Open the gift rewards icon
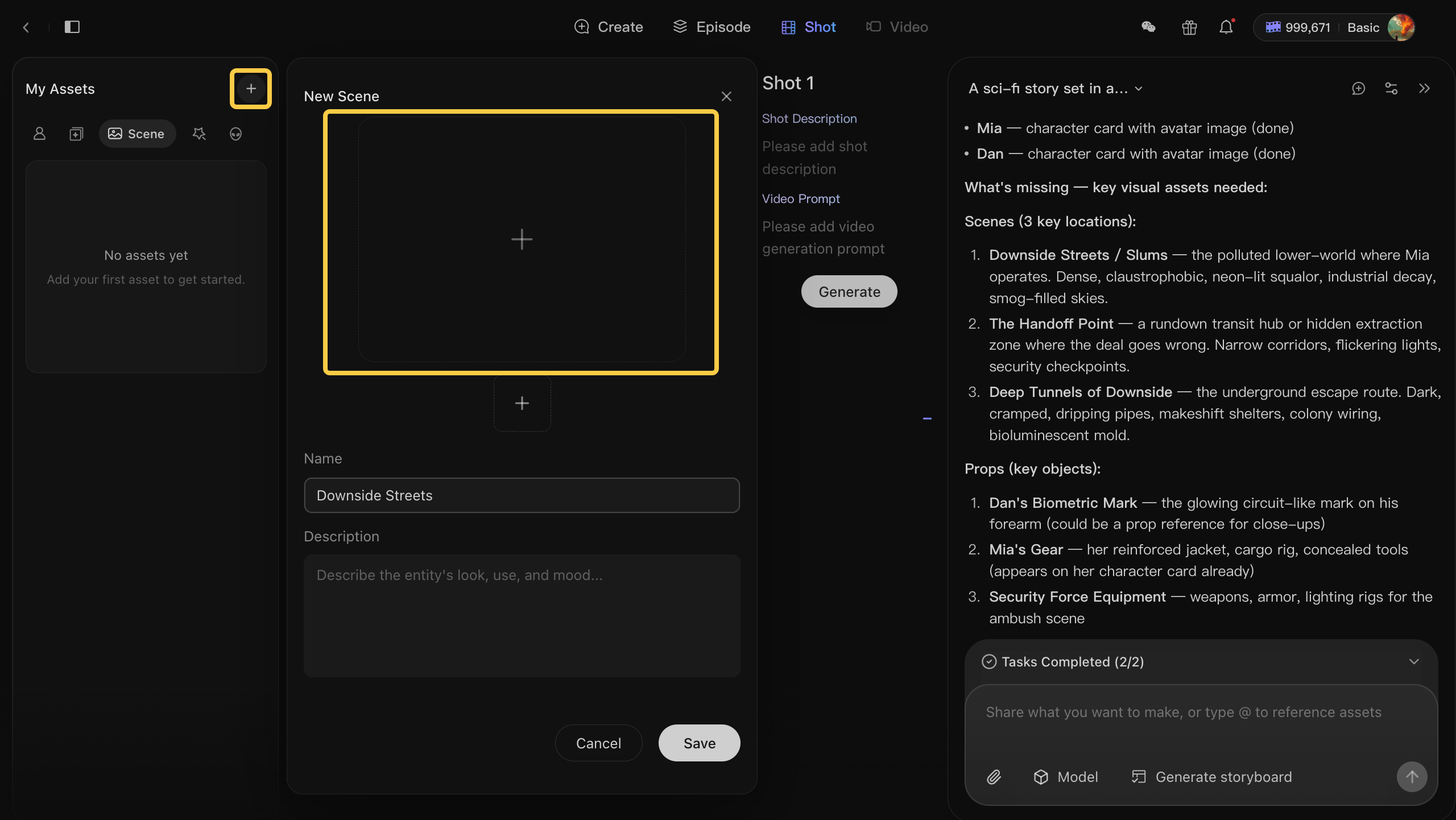Viewport: 1456px width, 820px height. coord(1189,27)
